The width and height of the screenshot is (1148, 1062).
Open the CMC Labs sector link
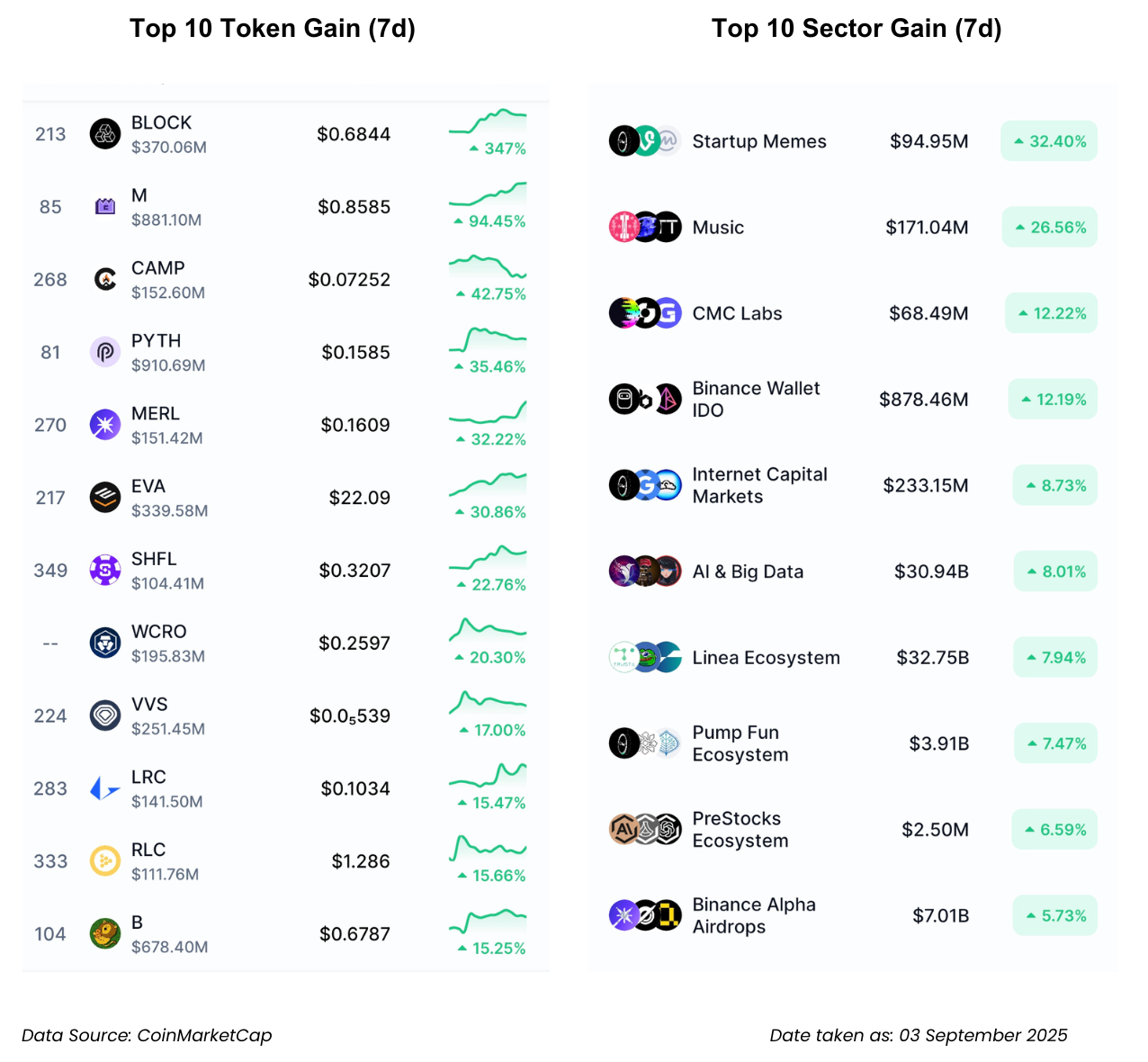tap(737, 313)
